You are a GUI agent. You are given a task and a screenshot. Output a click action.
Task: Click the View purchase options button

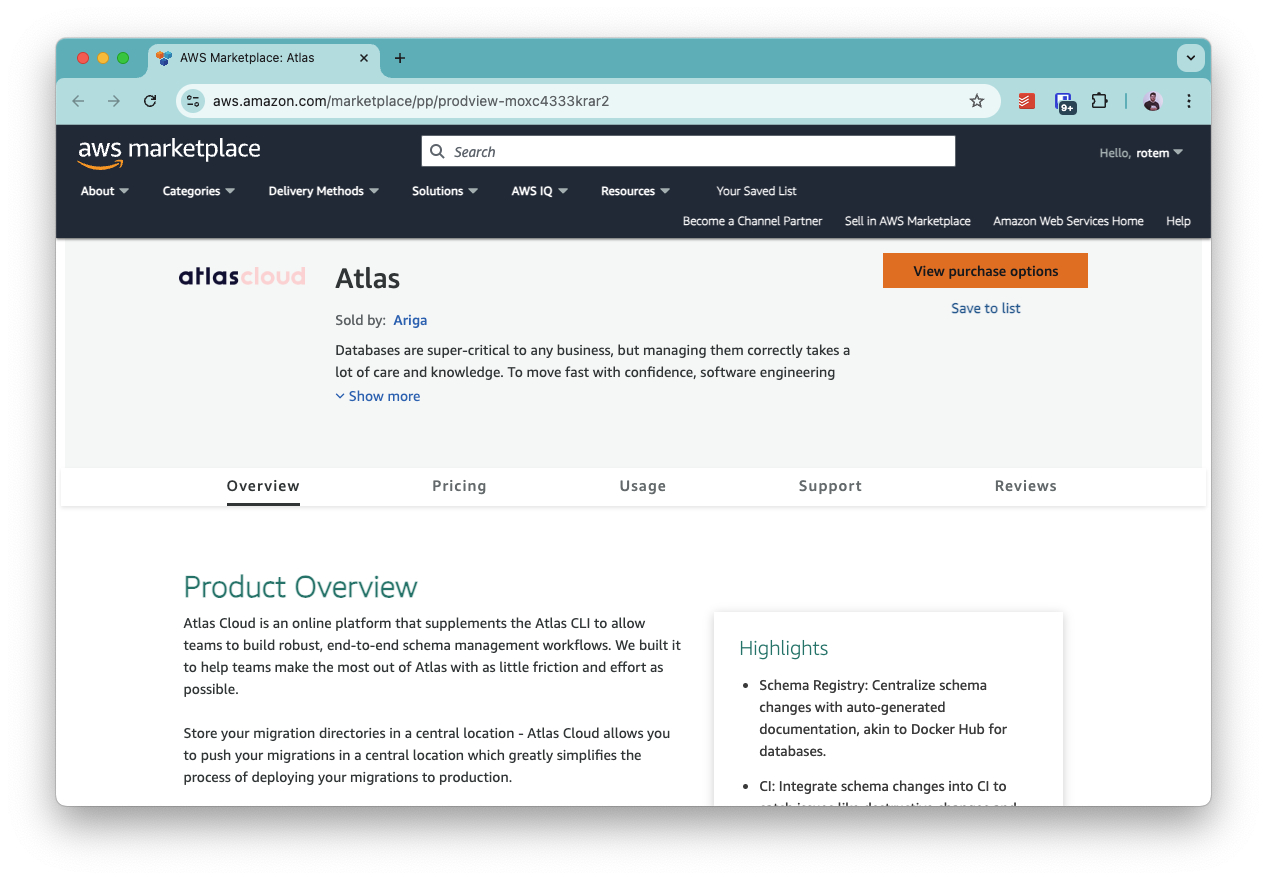point(985,270)
